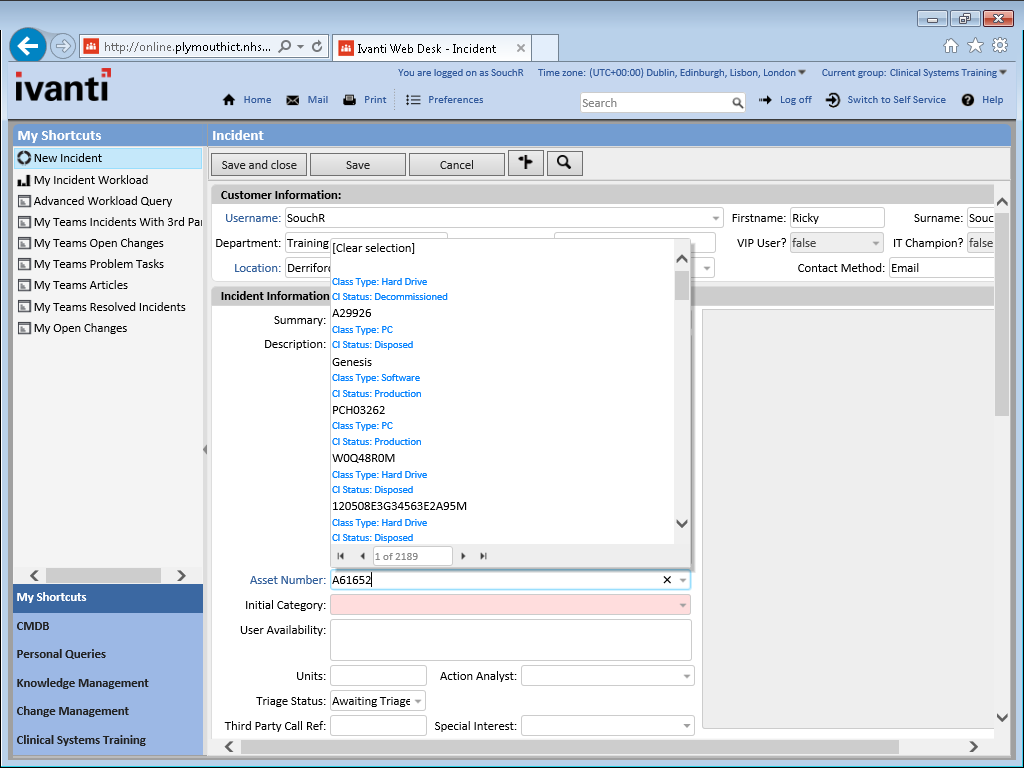Click Save and close button
Screen dimensions: 1024x768
click(x=259, y=165)
